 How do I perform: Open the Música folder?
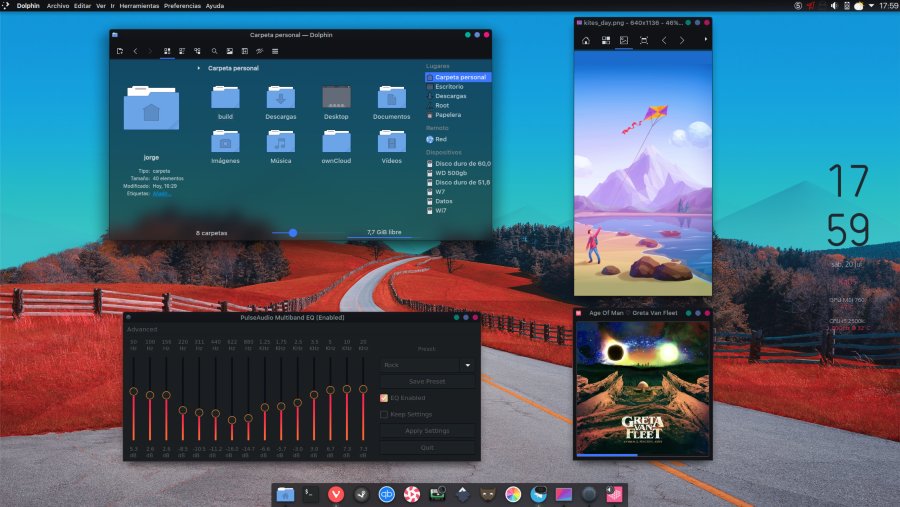(281, 146)
